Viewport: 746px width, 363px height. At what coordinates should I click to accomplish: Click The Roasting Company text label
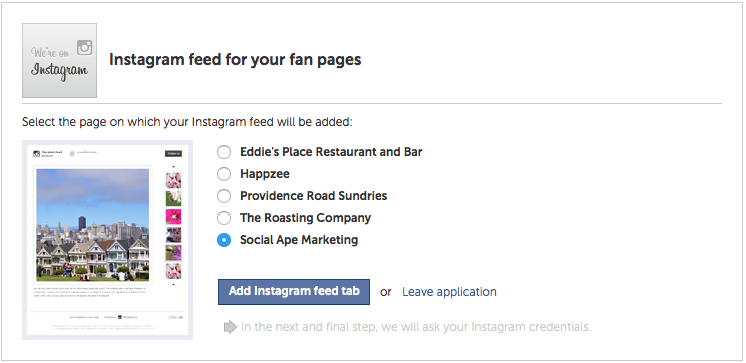[x=305, y=218]
